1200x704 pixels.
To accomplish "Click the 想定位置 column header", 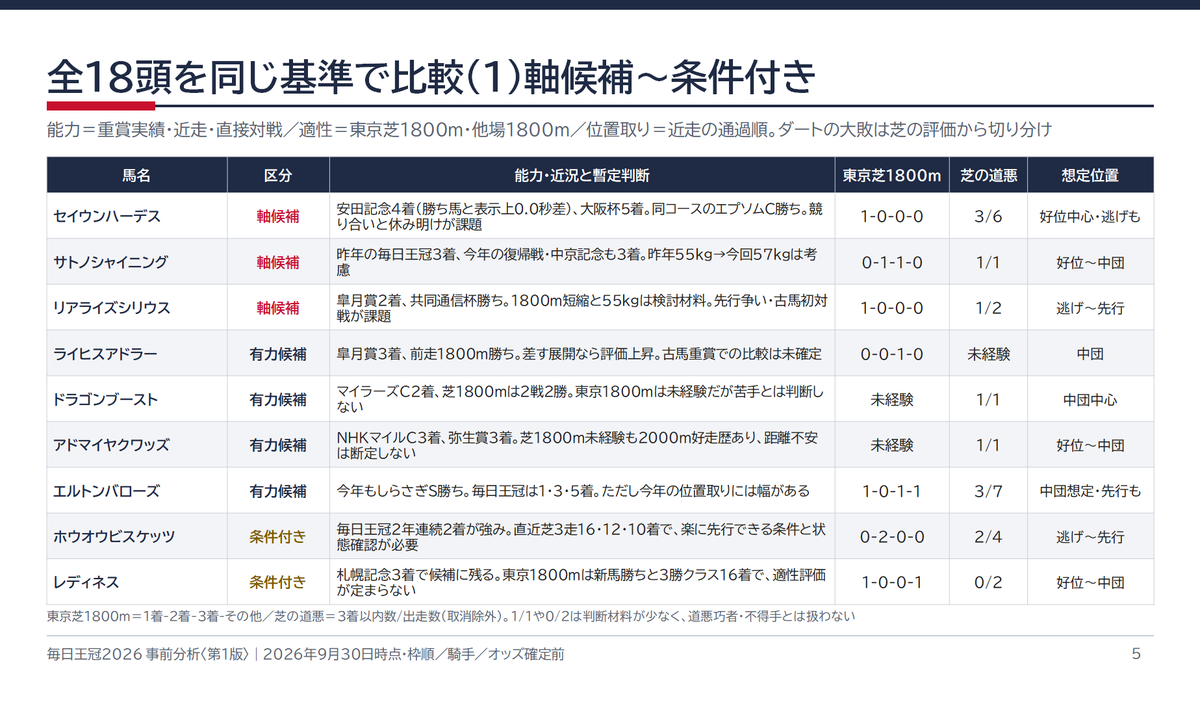I will (x=1090, y=175).
